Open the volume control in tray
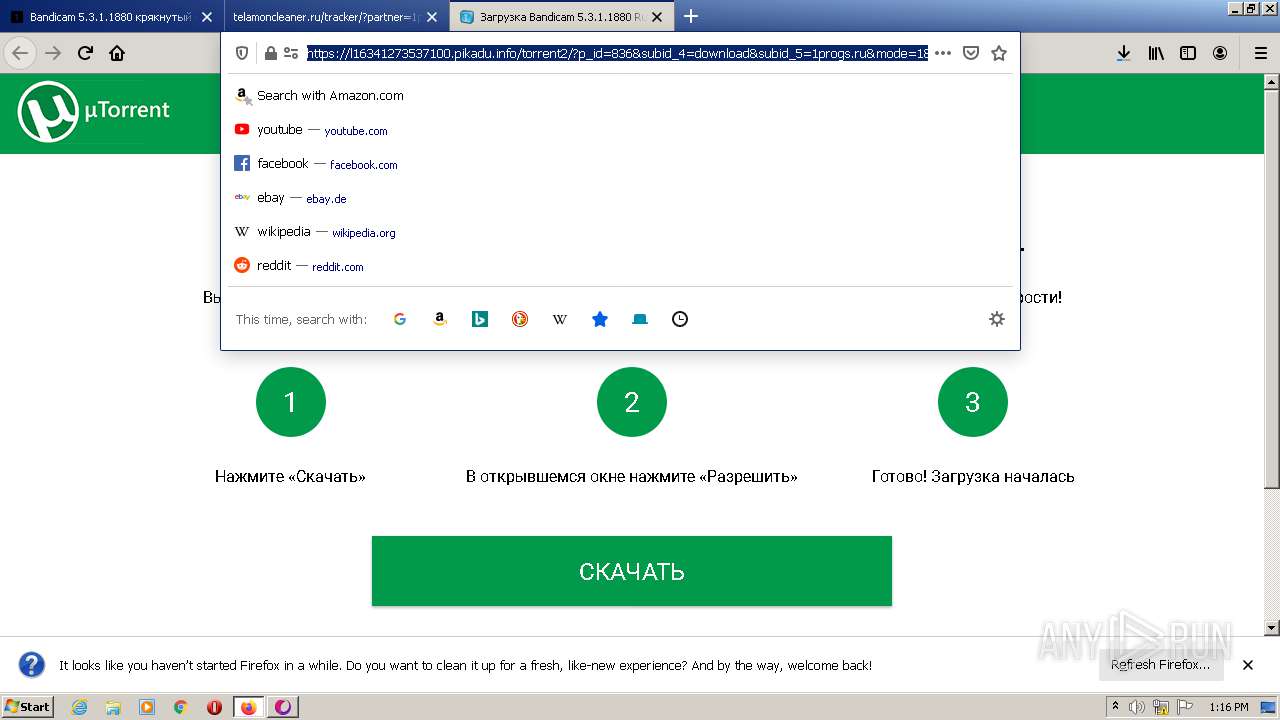 click(x=1138, y=707)
